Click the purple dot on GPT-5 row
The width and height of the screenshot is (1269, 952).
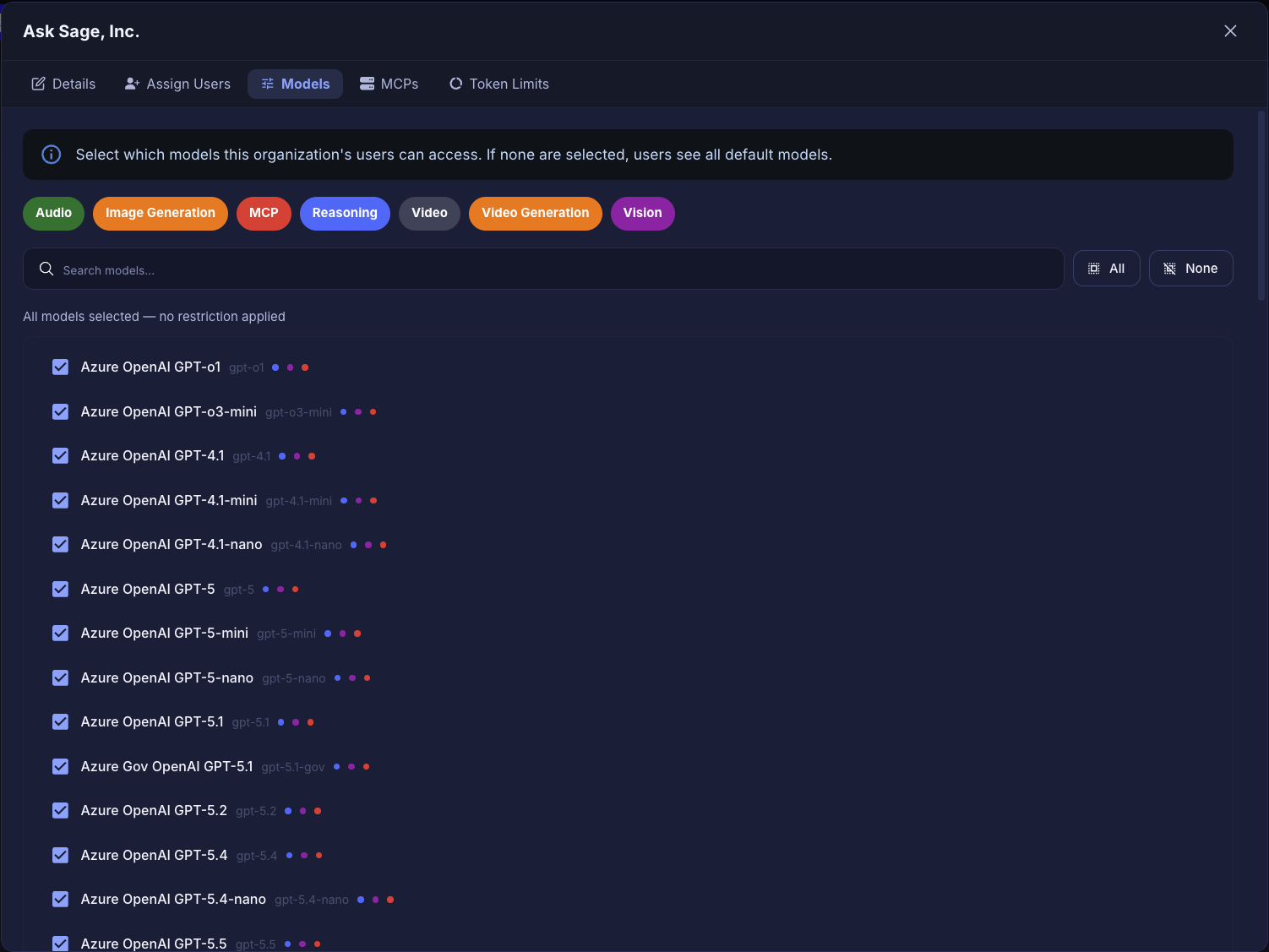pos(280,590)
